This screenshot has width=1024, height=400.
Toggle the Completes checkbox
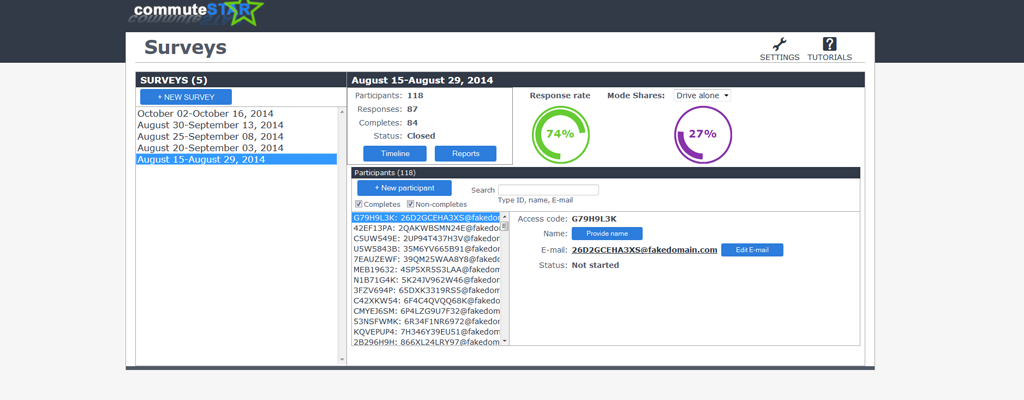pyautogui.click(x=360, y=204)
